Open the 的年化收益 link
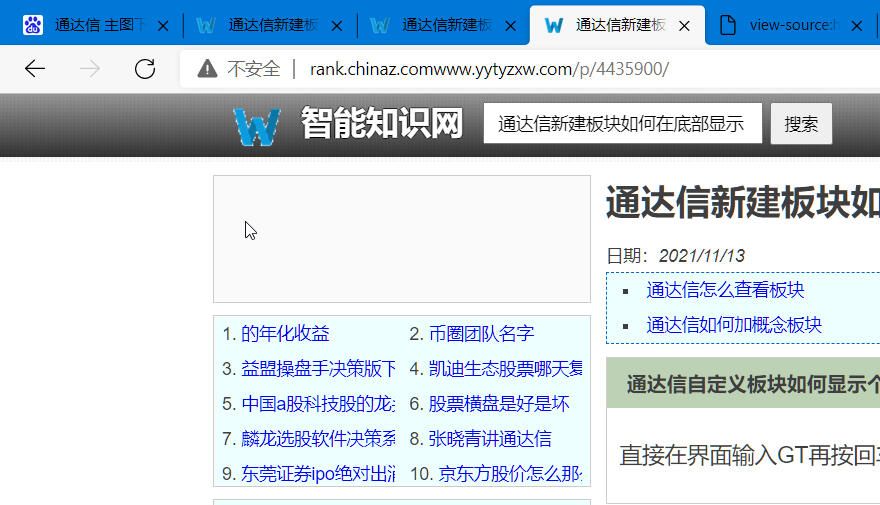The width and height of the screenshot is (880, 505). (285, 334)
